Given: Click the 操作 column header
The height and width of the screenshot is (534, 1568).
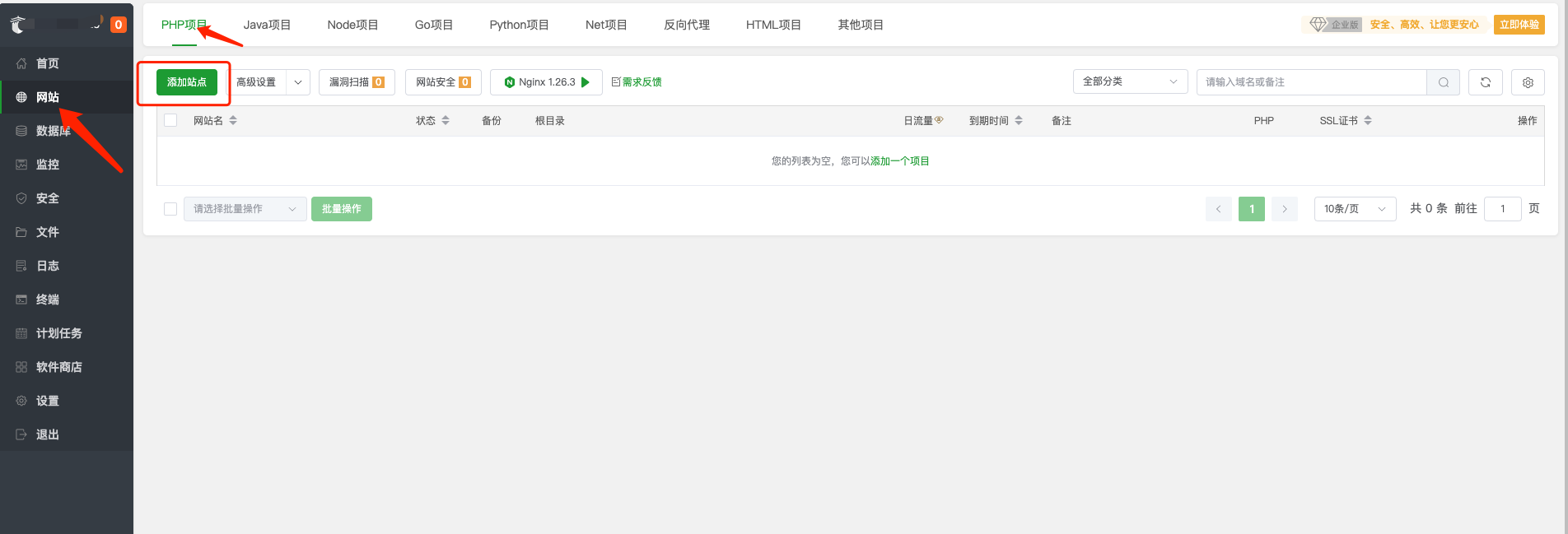Looking at the screenshot, I should [1528, 121].
